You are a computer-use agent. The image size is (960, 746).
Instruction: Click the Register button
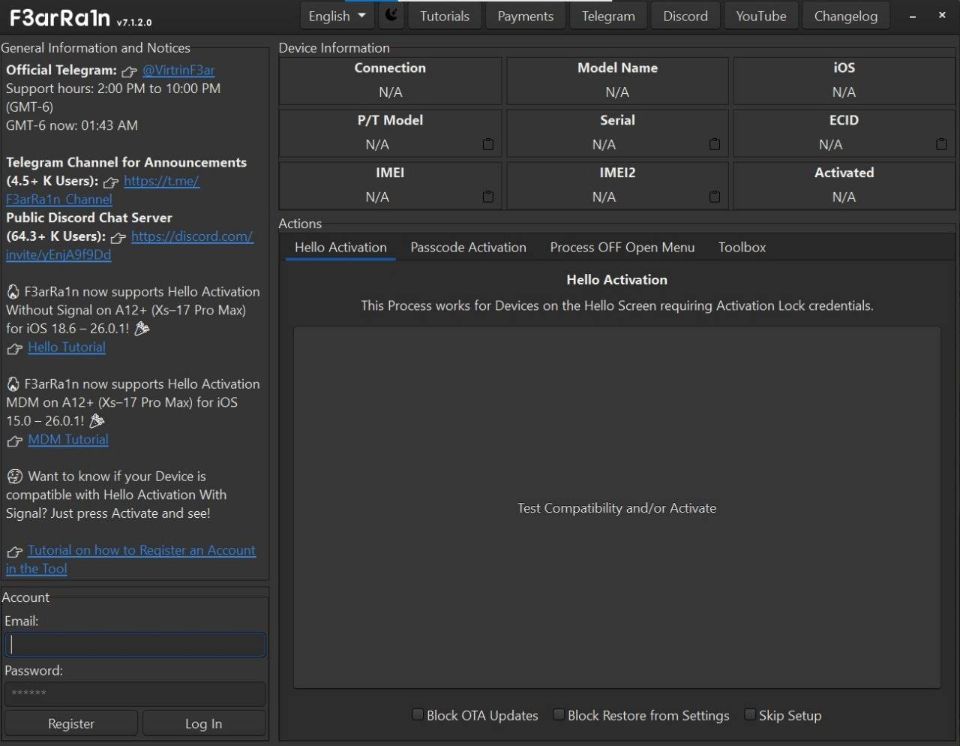tap(71, 723)
